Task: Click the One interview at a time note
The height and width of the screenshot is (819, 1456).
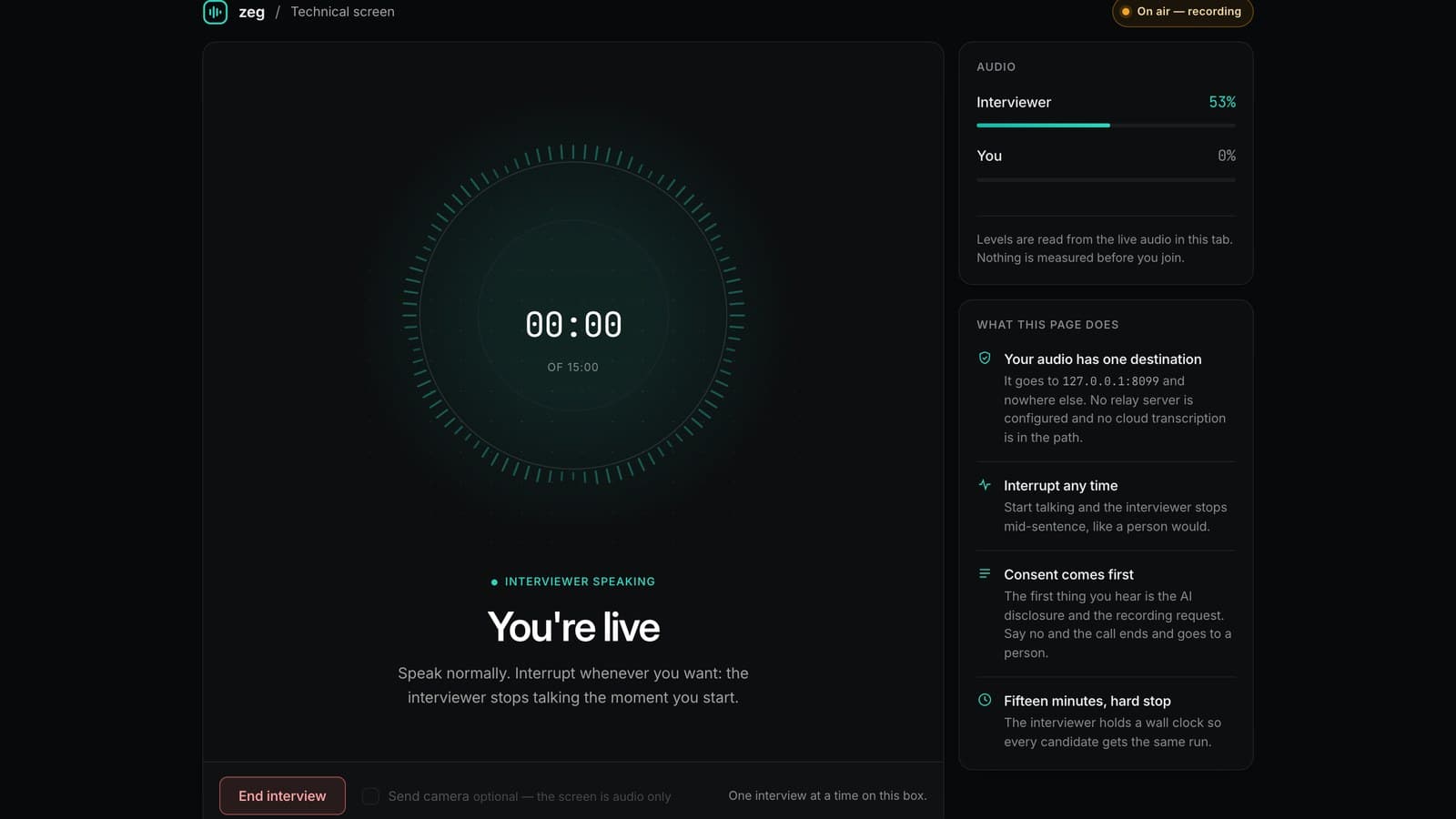Action: [827, 796]
